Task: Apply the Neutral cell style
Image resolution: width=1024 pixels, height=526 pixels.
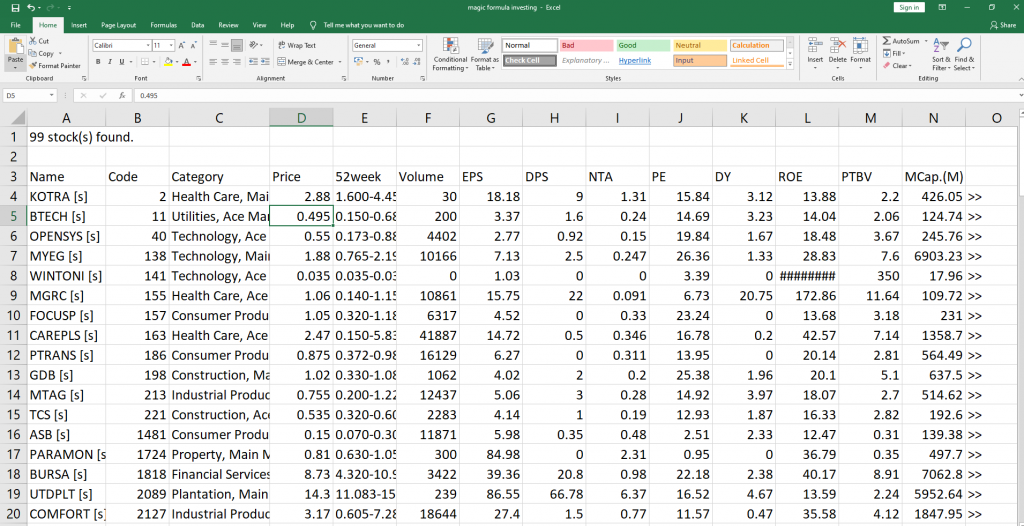Action: (699, 46)
